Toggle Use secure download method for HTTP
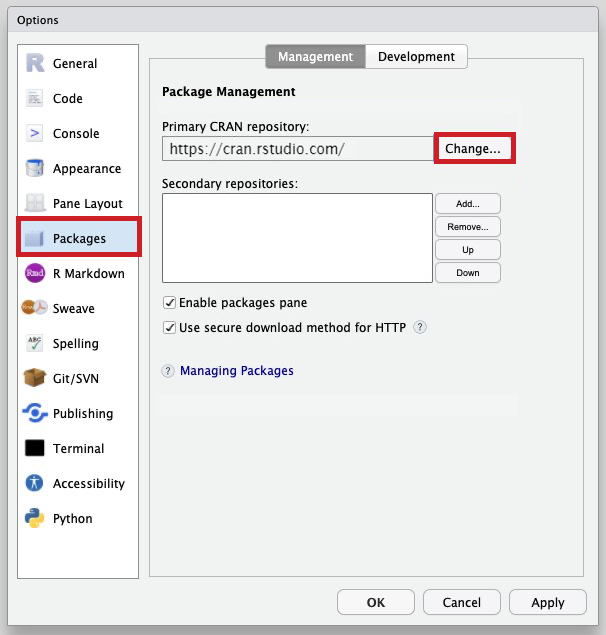Viewport: 606px width, 635px height. [169, 327]
